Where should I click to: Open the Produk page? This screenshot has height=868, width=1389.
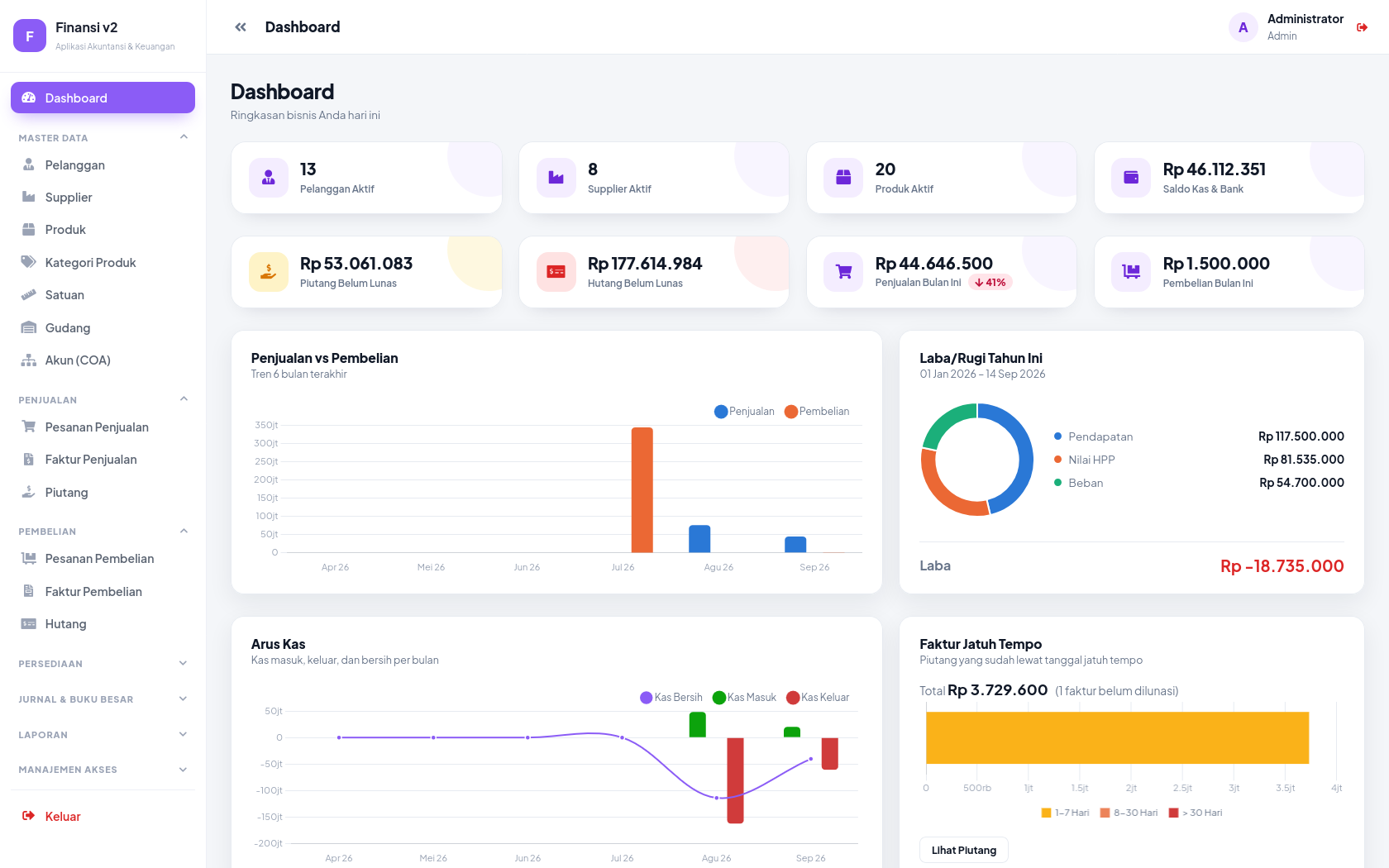(103, 230)
